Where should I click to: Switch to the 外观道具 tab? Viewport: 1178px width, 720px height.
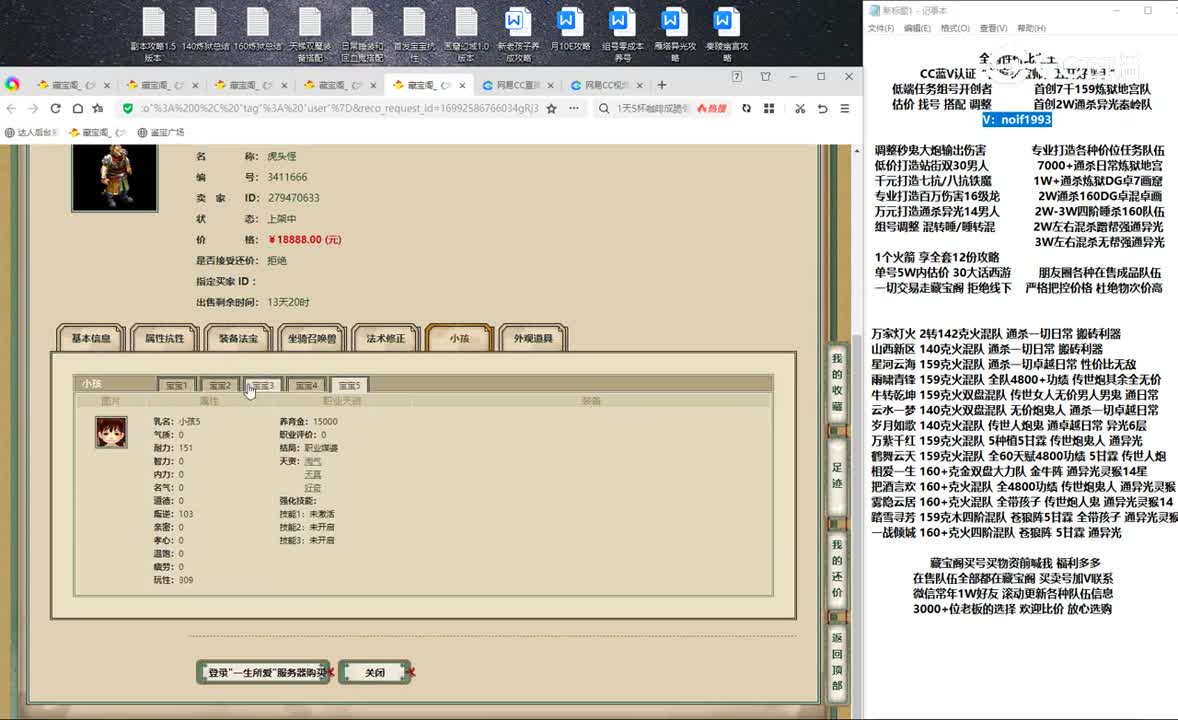[x=533, y=338]
